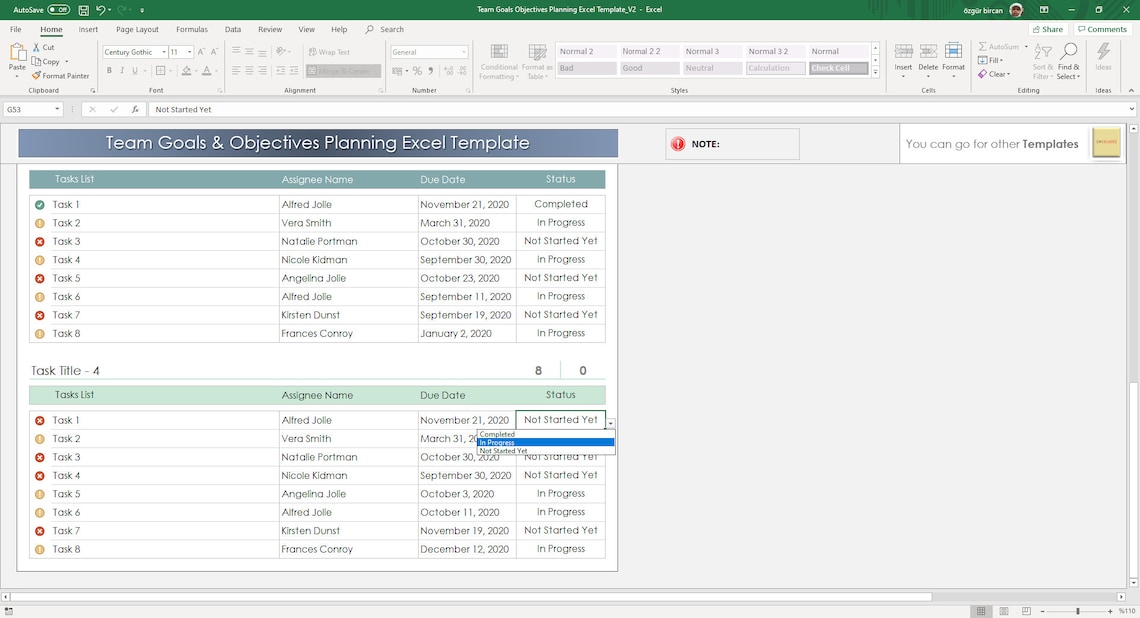Switch to the Formulas ribbon tab
This screenshot has width=1140, height=618.
pyautogui.click(x=191, y=29)
